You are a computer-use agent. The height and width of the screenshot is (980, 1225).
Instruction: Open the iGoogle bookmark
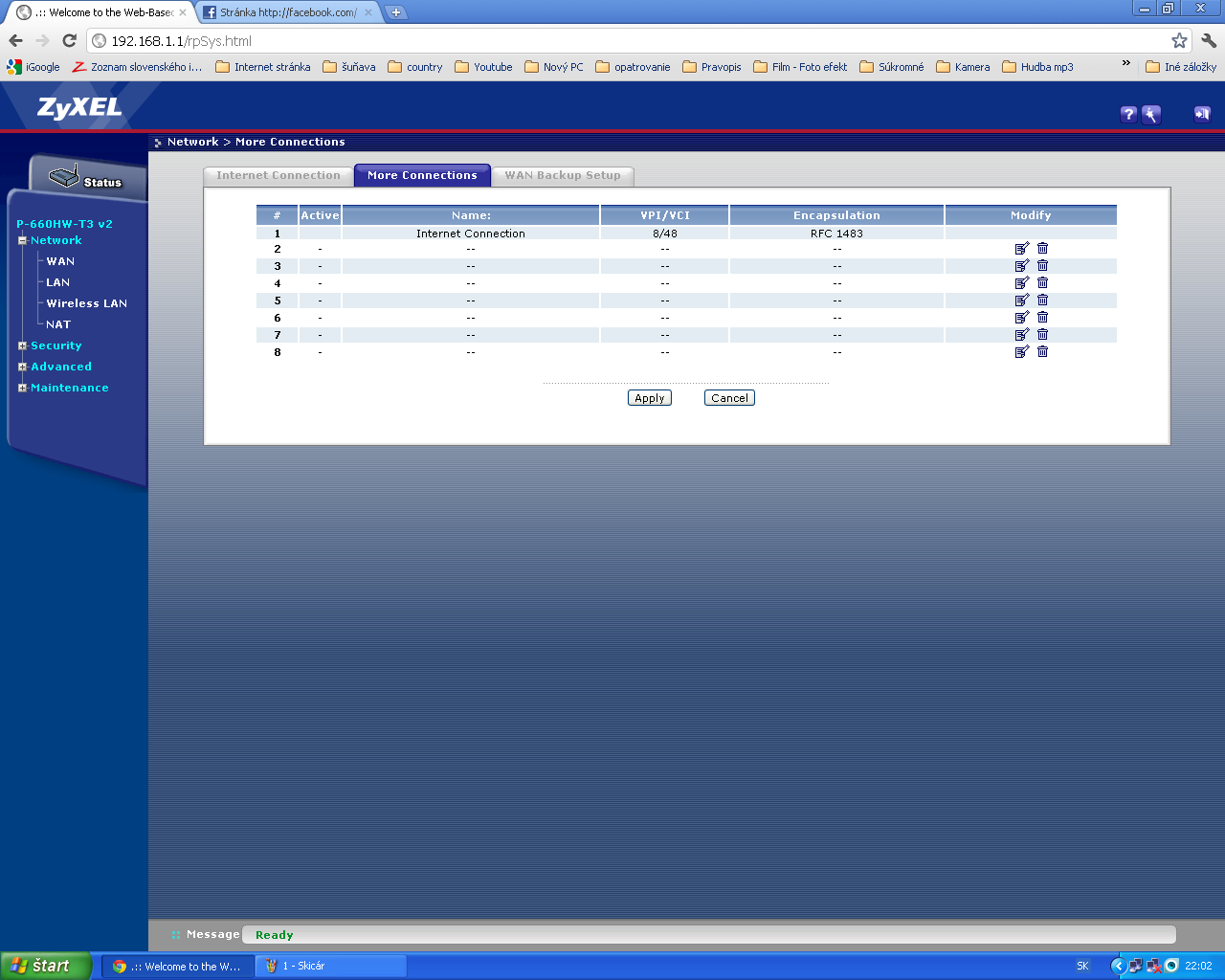tap(33, 67)
